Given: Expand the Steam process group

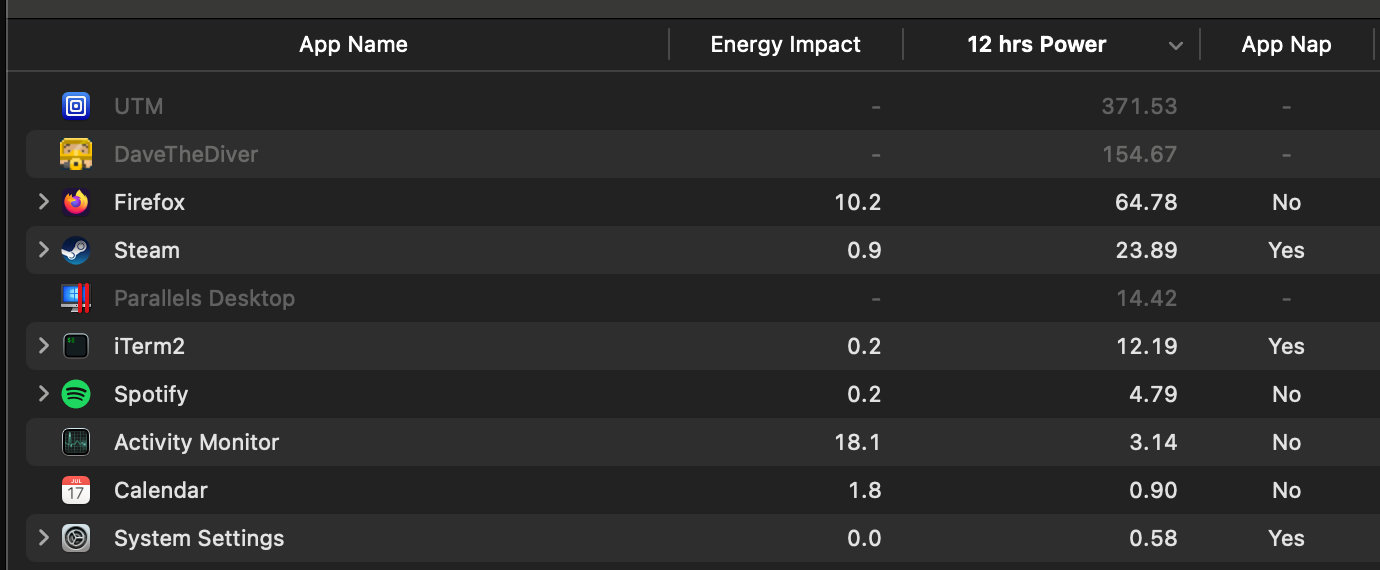Looking at the screenshot, I should click(43, 250).
